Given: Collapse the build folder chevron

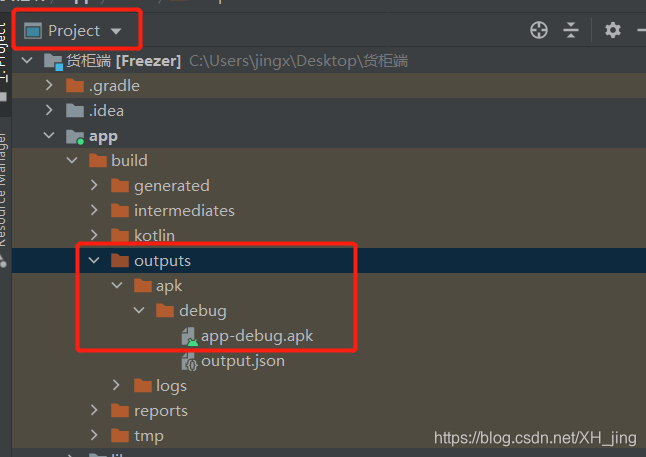Looking at the screenshot, I should (72, 160).
